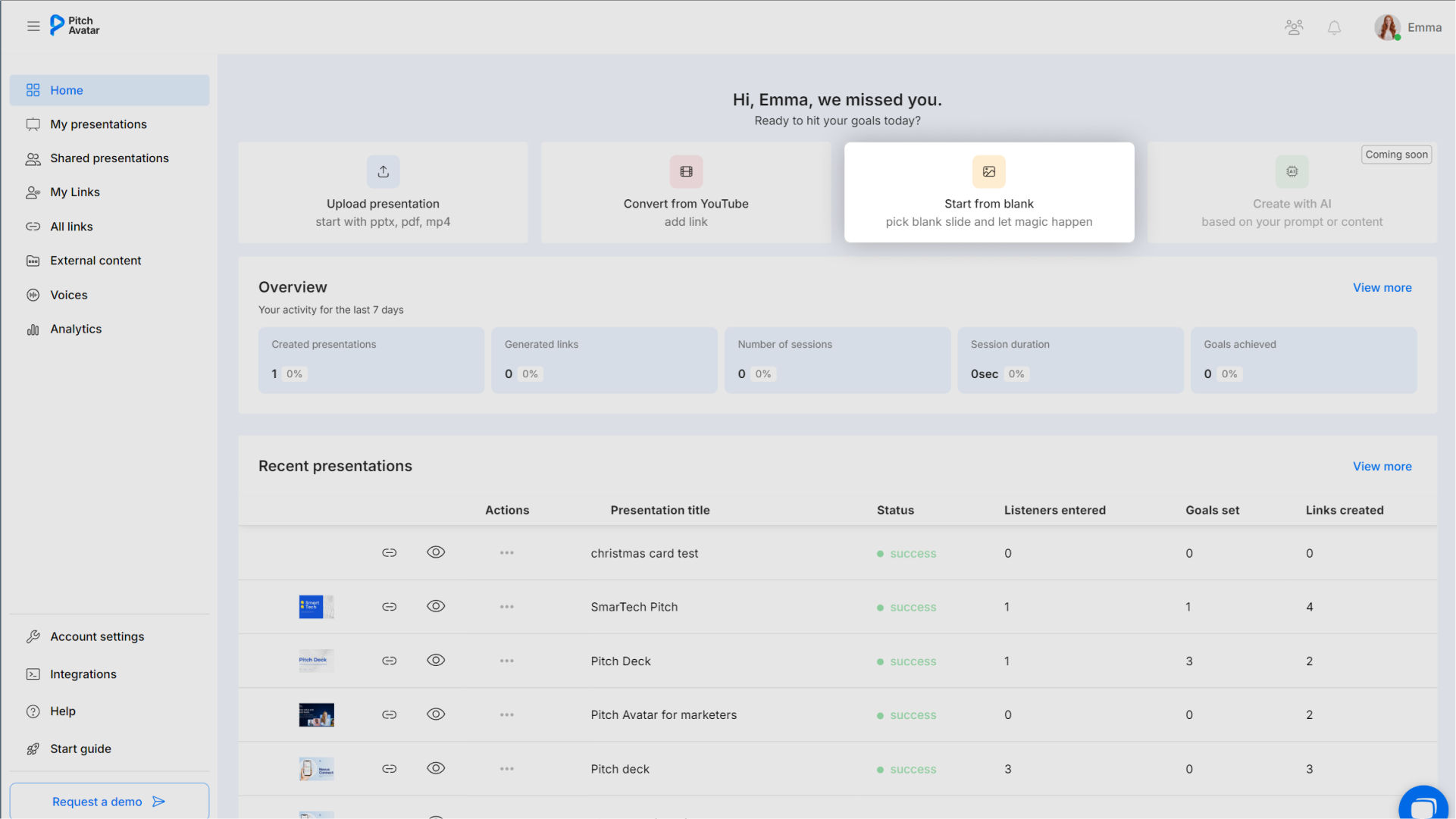Open SmarTech Pitch thumbnail
The width and height of the screenshot is (1456, 819).
point(316,607)
